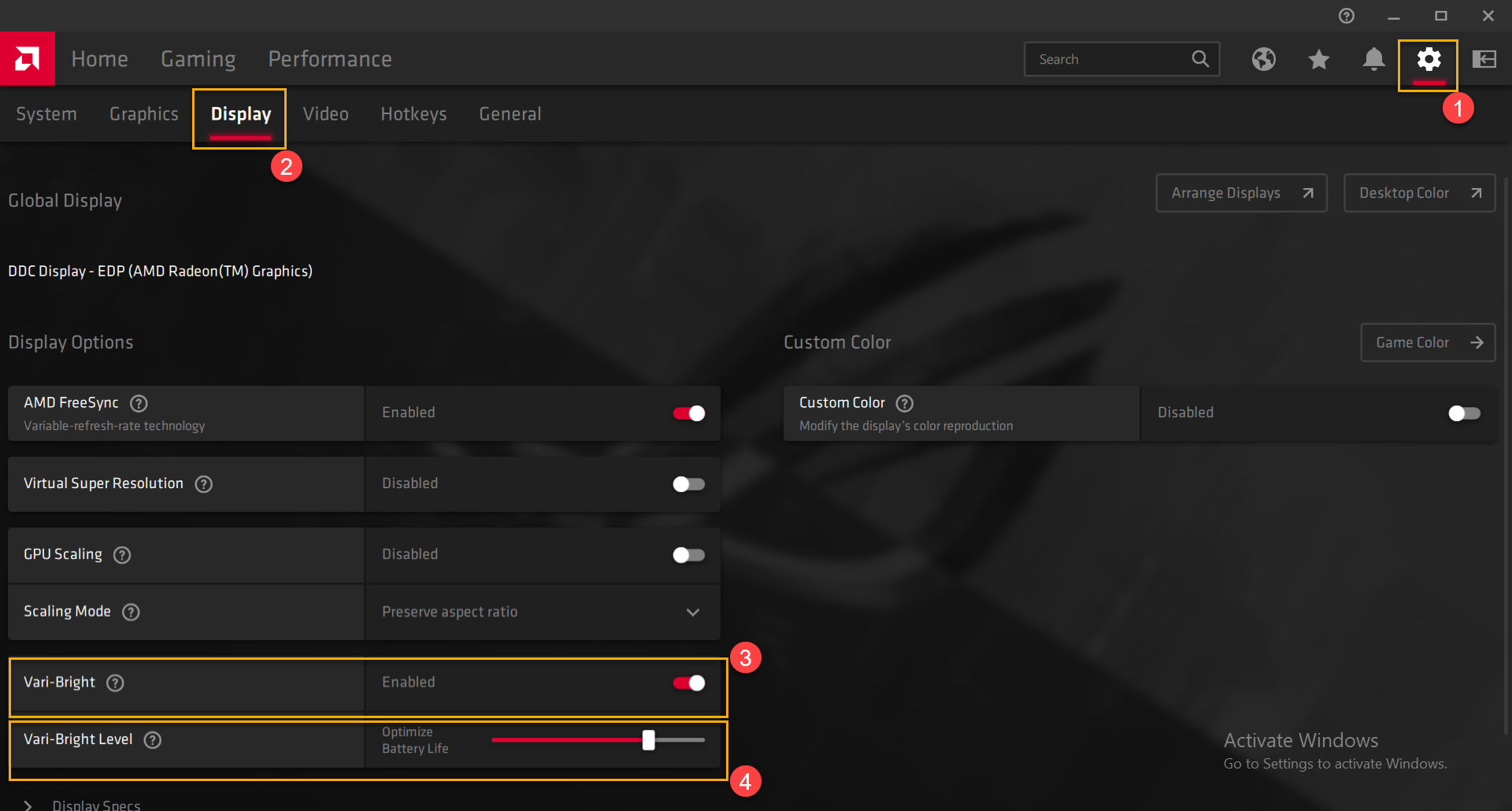Open the web browser globe icon
The height and width of the screenshot is (811, 1512).
click(1263, 59)
